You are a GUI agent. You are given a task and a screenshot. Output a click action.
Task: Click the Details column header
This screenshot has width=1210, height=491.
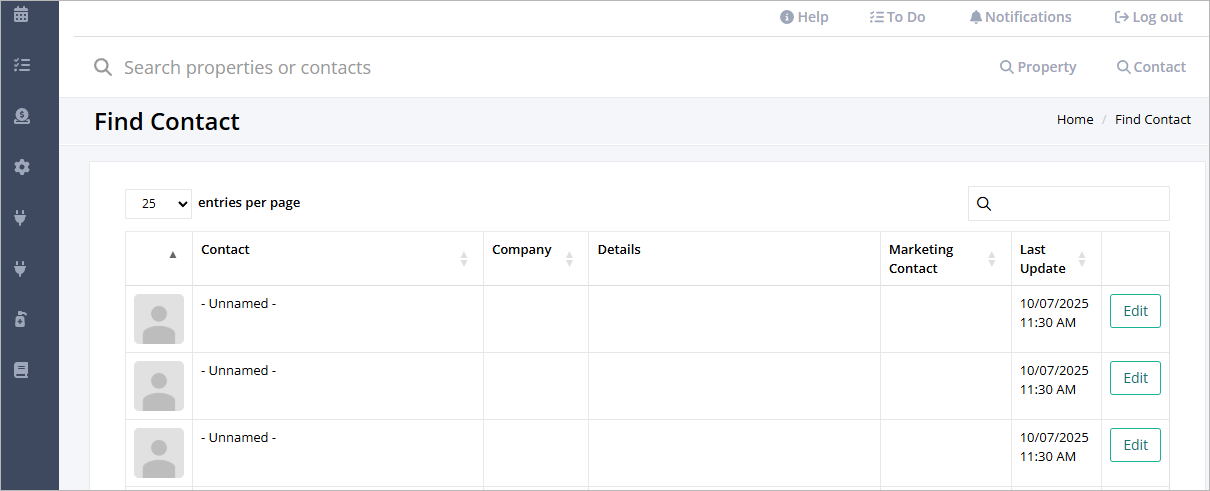tap(734, 258)
